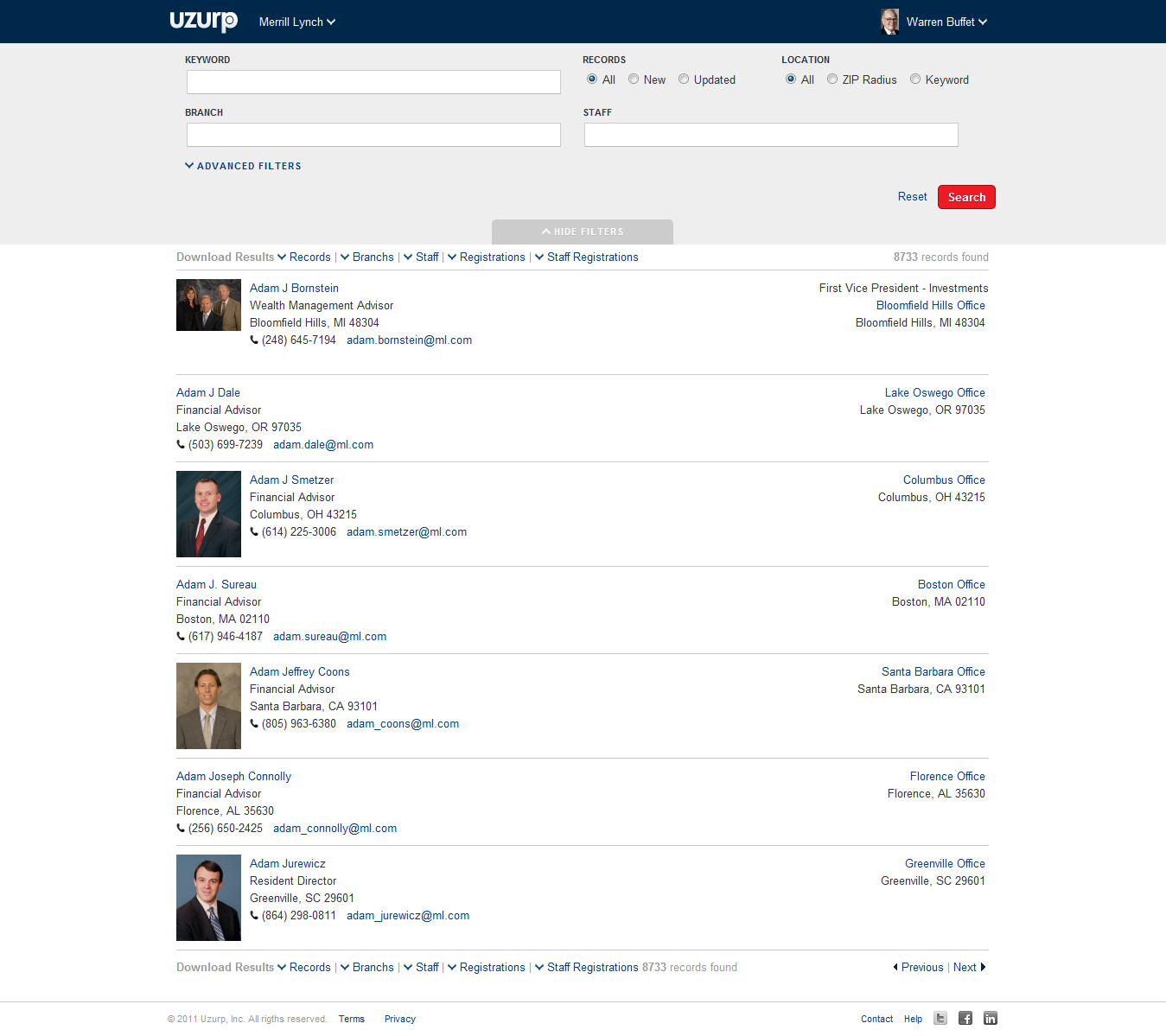Viewport: 1166px width, 1036px height.
Task: Focus the Branch input field
Action: click(x=373, y=135)
